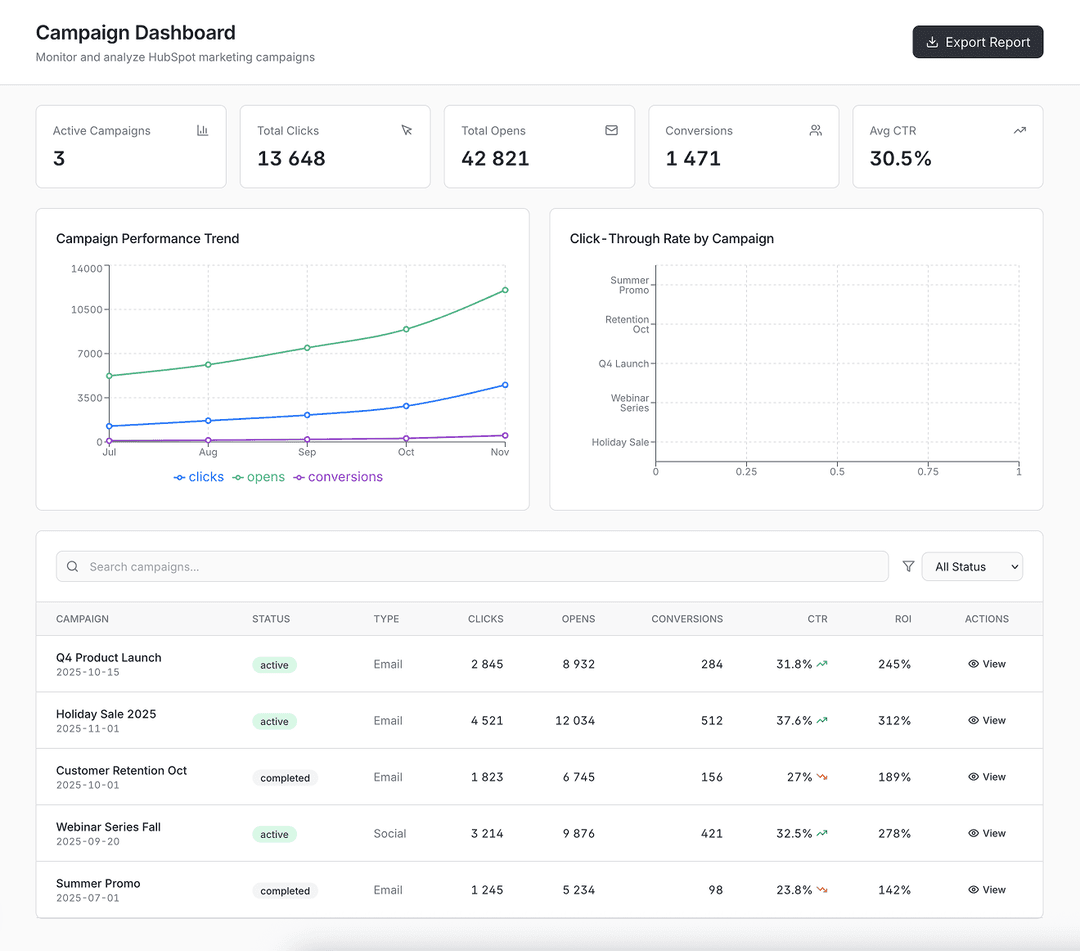Viewport: 1080px width, 951px height.
Task: Click the magnifying glass in the search bar
Action: coord(72,566)
